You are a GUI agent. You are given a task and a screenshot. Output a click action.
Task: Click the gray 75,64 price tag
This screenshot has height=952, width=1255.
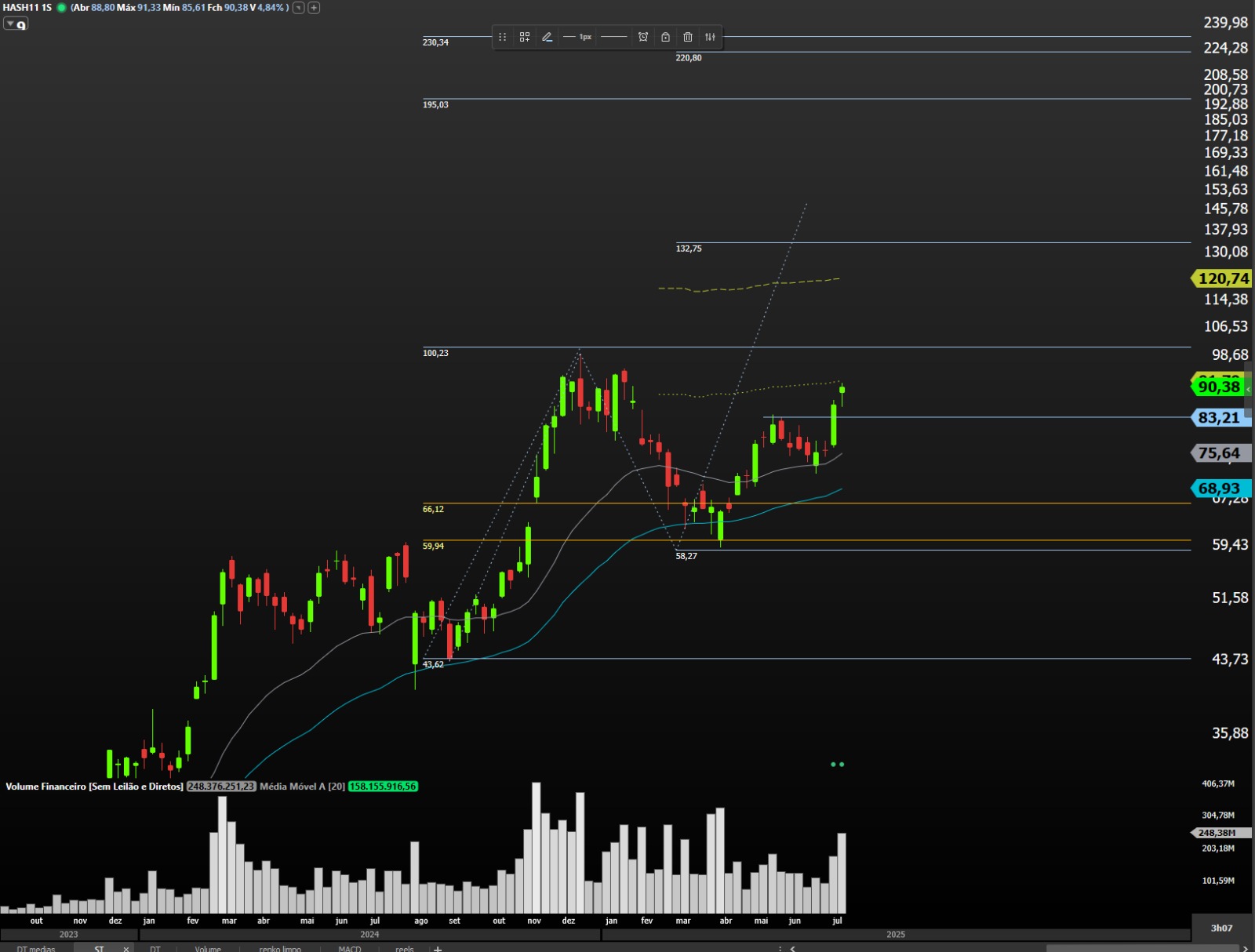(x=1221, y=453)
